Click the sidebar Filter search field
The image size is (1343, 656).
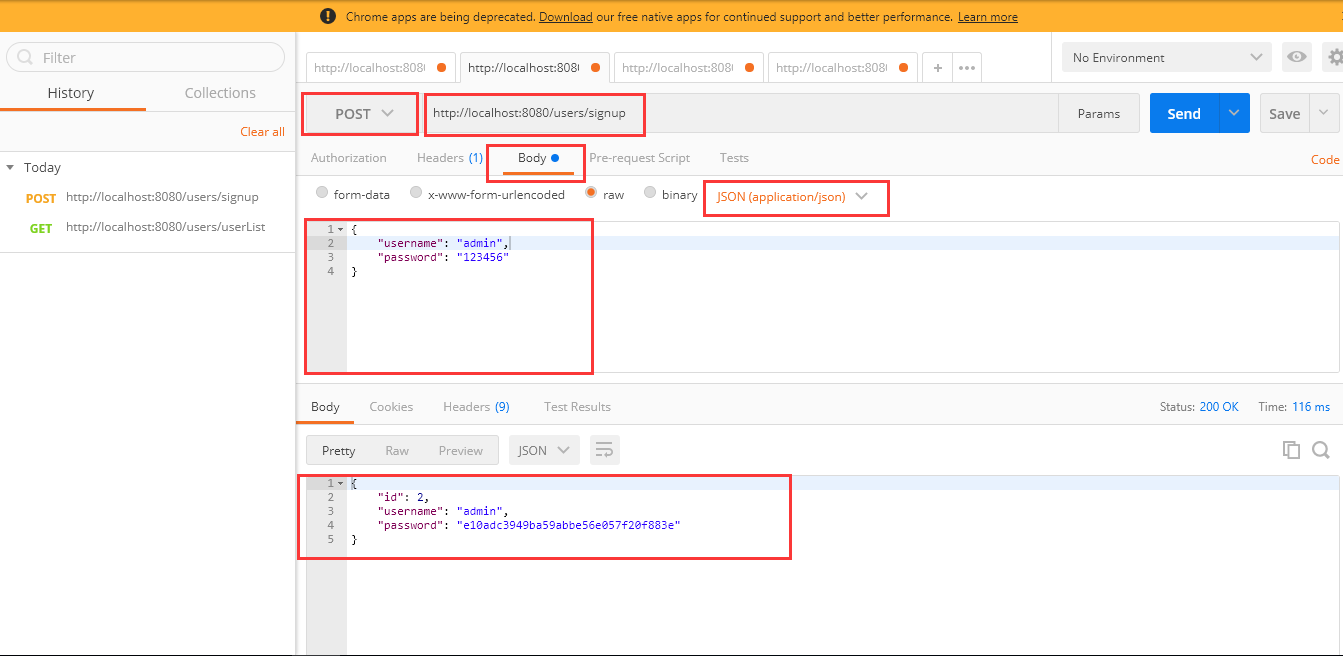(x=146, y=57)
